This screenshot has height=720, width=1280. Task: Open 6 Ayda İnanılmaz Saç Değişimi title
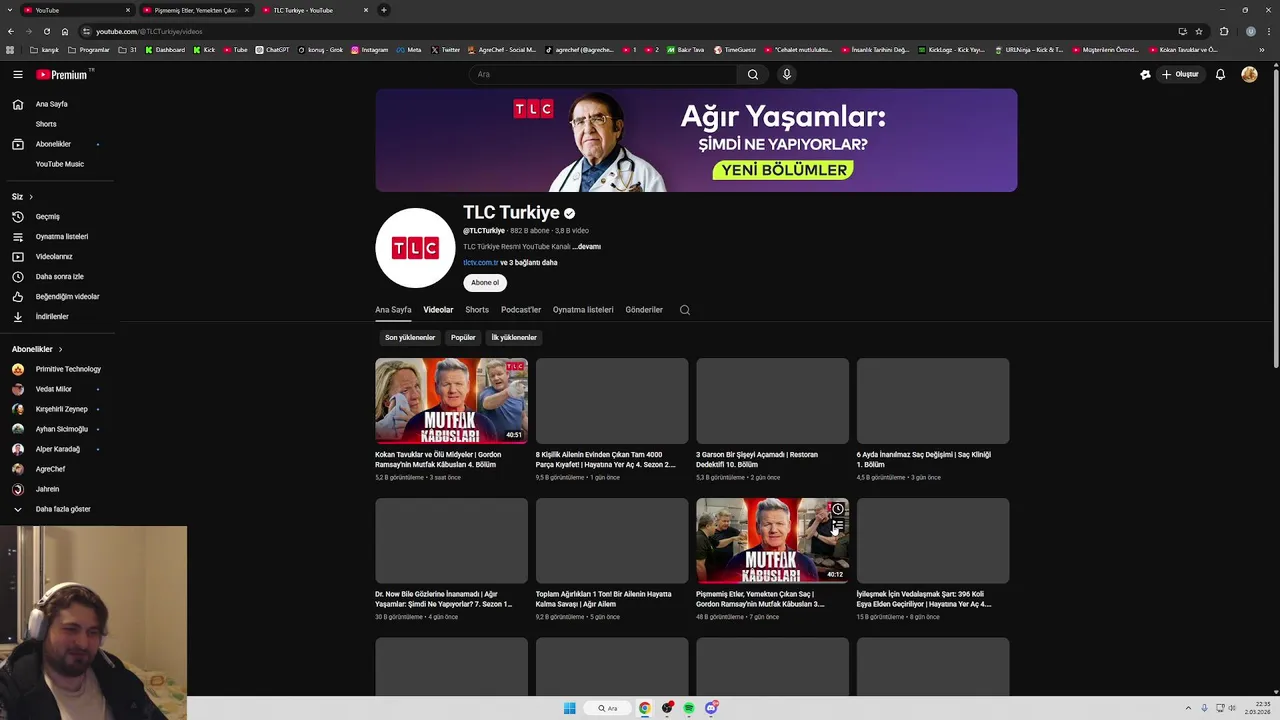click(x=924, y=460)
